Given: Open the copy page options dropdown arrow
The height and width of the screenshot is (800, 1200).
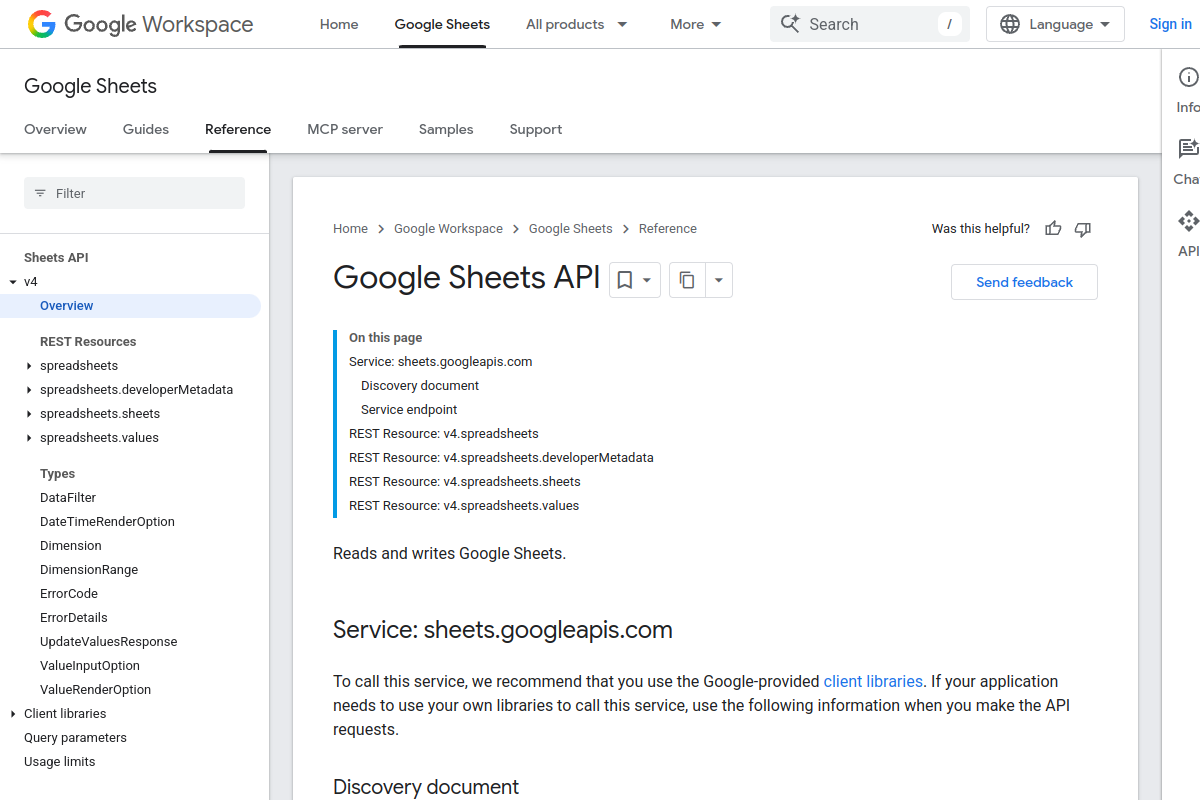Looking at the screenshot, I should 718,281.
